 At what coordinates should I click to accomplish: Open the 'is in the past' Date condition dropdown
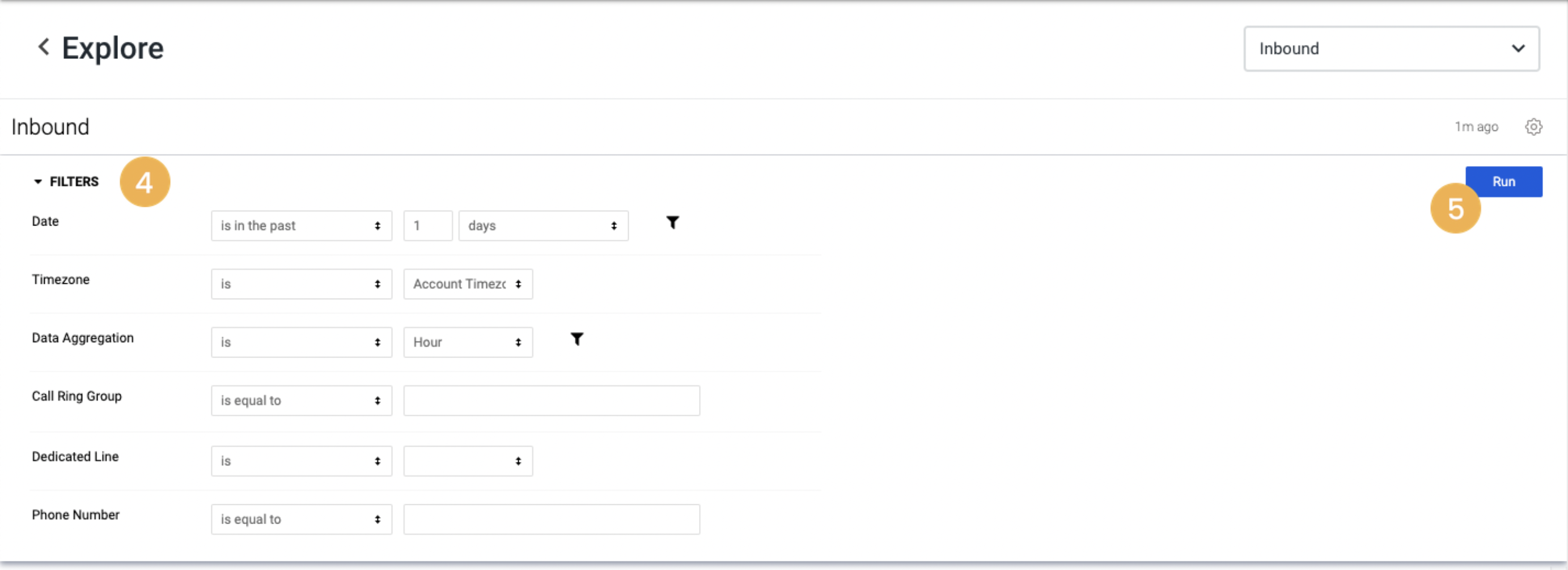(302, 225)
